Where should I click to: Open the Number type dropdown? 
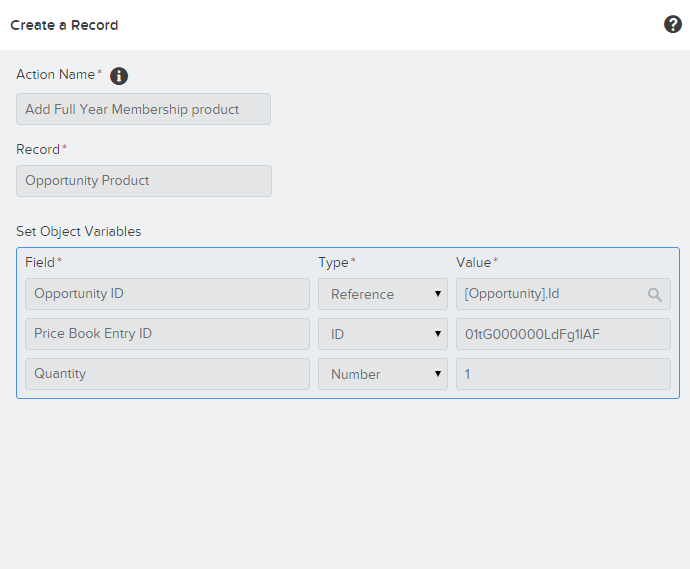click(x=382, y=374)
